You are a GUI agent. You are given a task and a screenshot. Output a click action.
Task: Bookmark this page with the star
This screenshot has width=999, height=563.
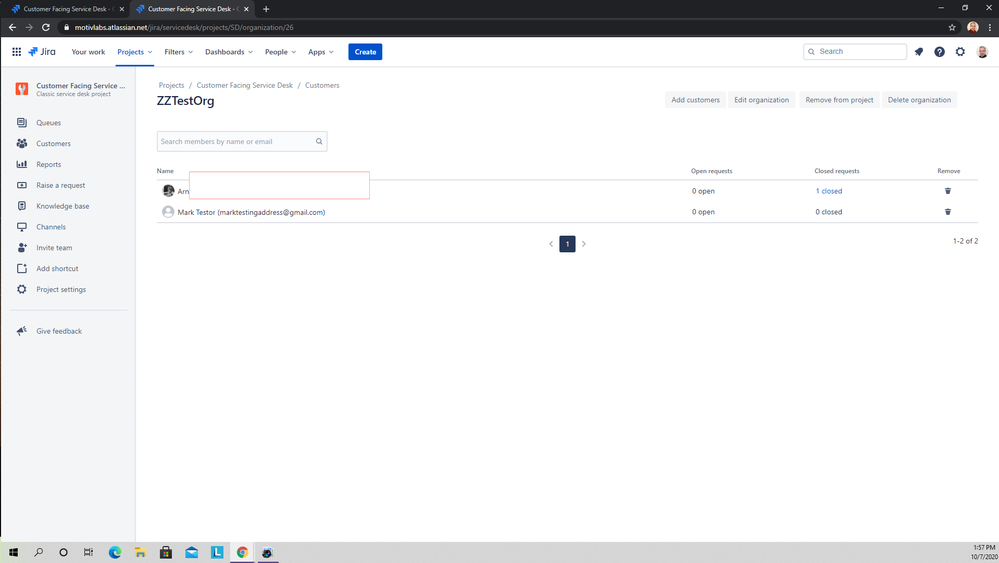point(952,27)
